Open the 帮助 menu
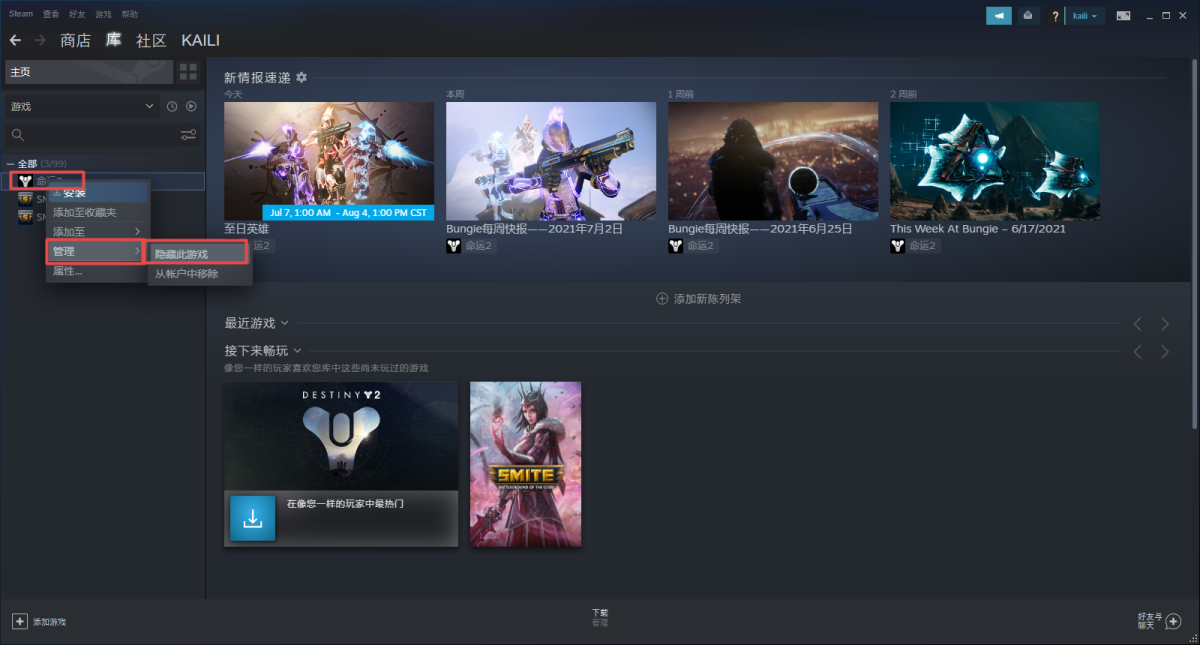The image size is (1200, 645). tap(130, 14)
